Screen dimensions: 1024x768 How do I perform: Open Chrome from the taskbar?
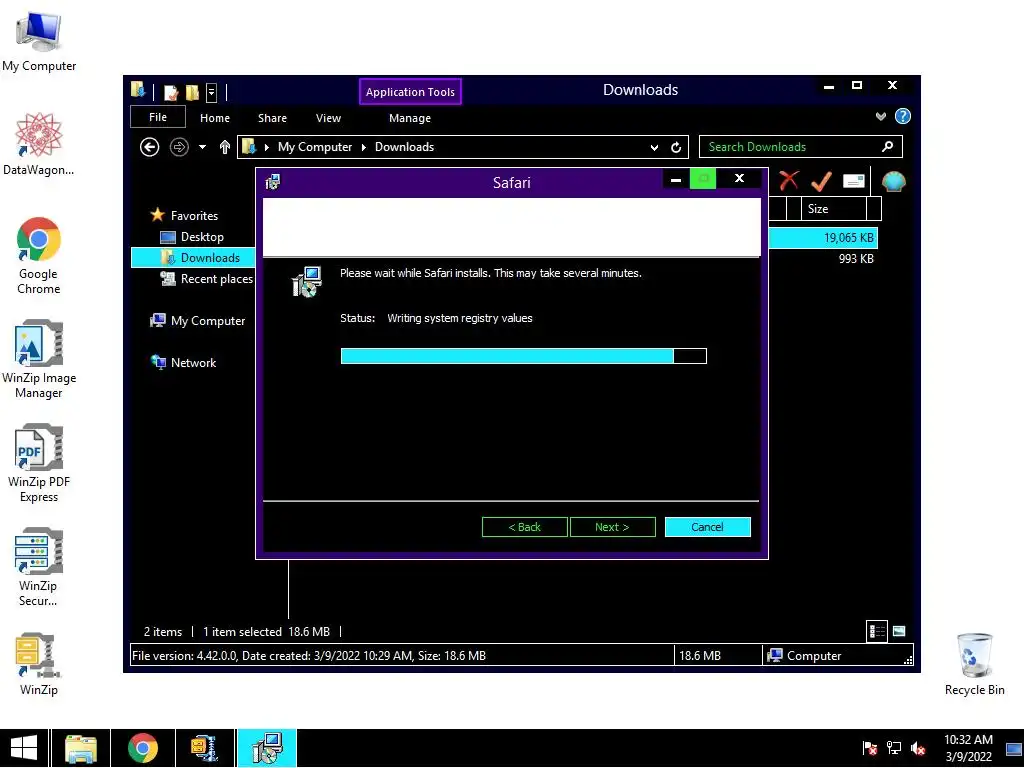[x=143, y=748]
